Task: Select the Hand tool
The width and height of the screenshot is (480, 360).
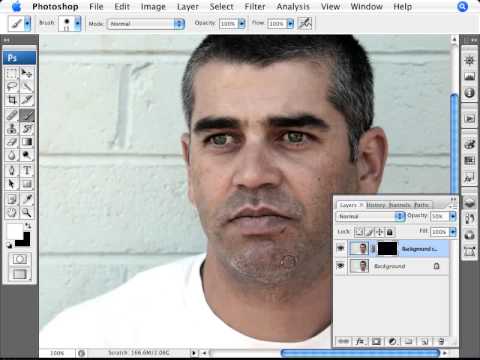Action: (x=12, y=213)
